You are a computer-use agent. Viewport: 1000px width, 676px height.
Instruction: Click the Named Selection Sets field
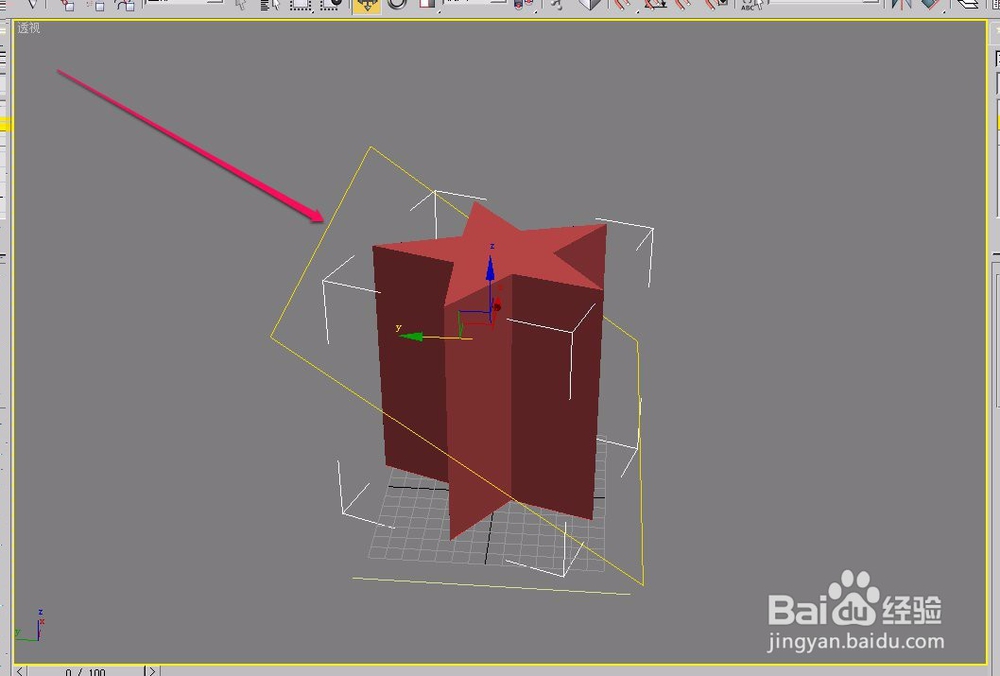820,7
